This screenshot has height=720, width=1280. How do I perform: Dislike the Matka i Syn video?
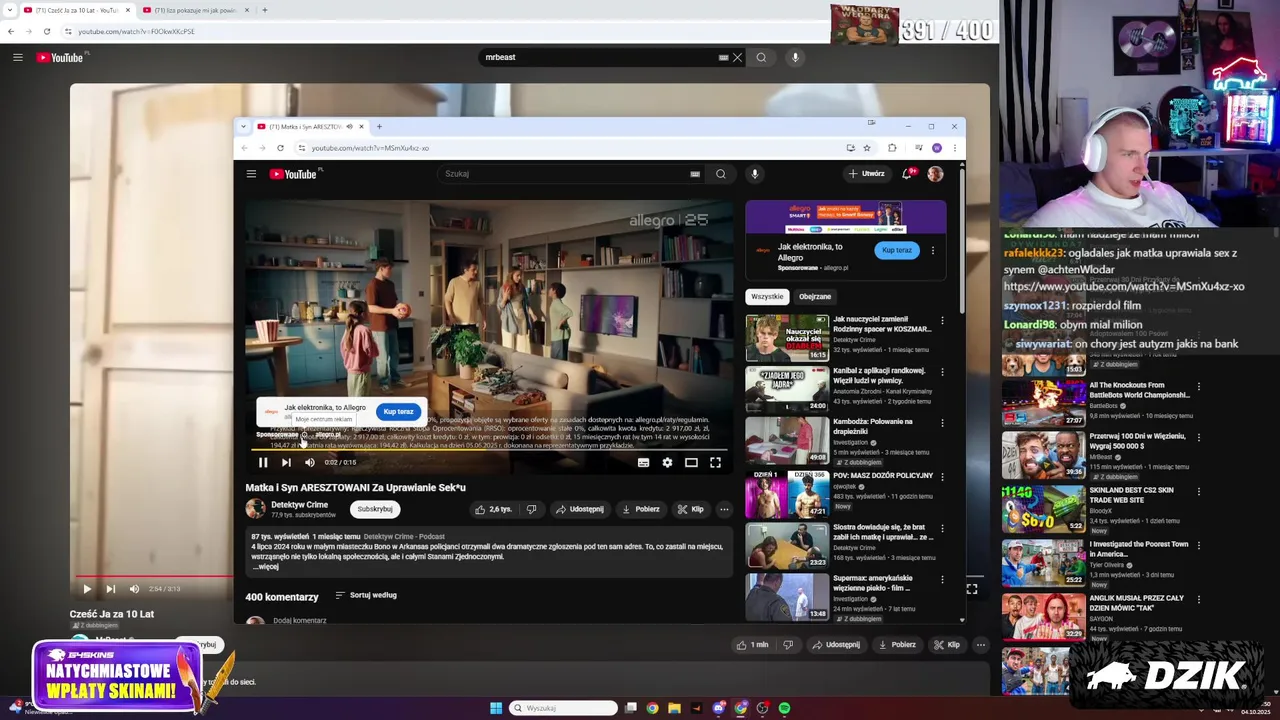(x=532, y=509)
